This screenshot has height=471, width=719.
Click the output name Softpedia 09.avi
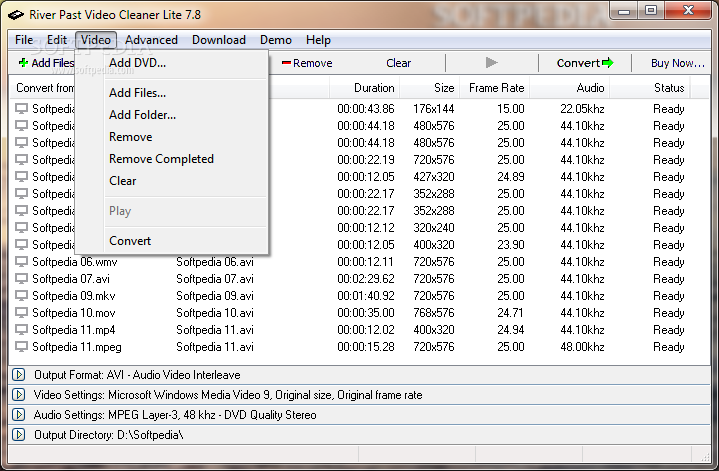215,296
